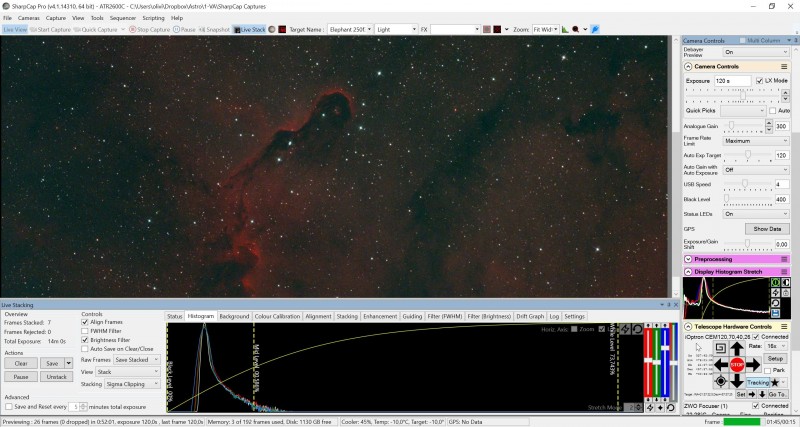Toggle the Auto checkbox beside Quick Picks
Viewport: 800px width, 427px height.
[x=772, y=111]
